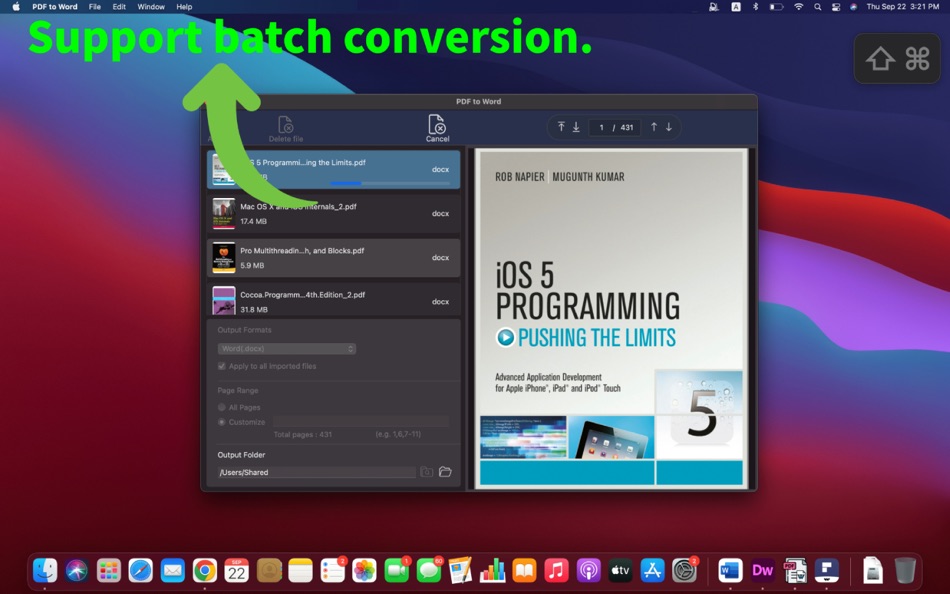Open Launchpad from the dock

[x=108, y=570]
